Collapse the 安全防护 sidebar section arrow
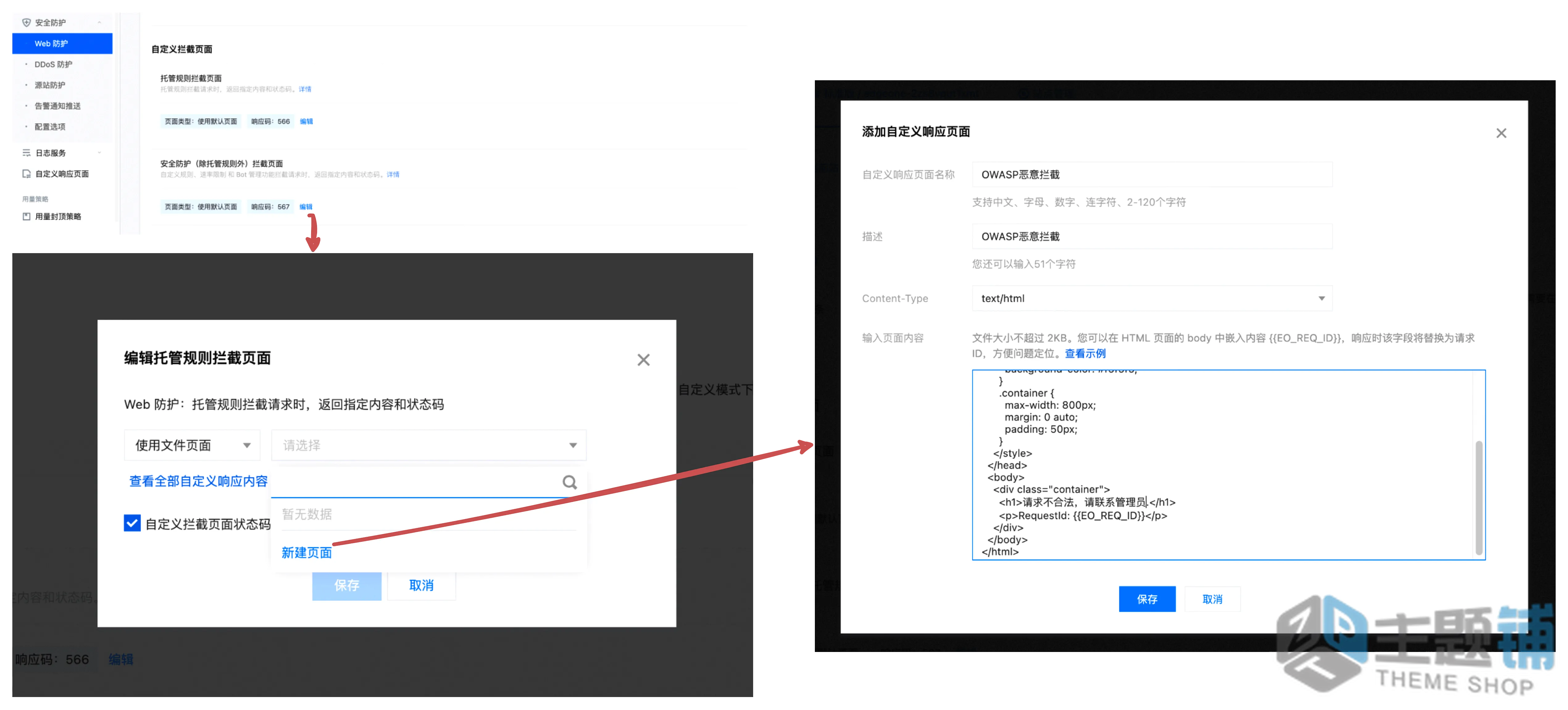This screenshot has width=1568, height=710. (100, 23)
